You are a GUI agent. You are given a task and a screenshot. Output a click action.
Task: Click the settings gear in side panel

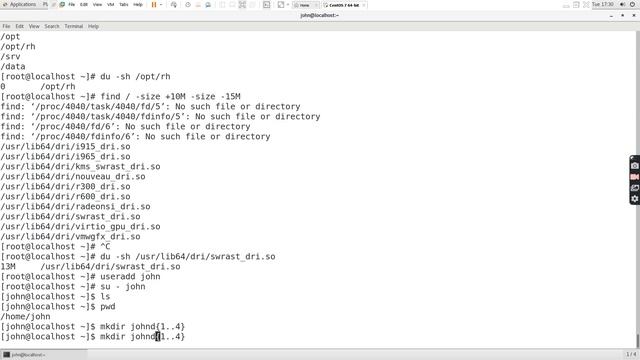[634, 199]
